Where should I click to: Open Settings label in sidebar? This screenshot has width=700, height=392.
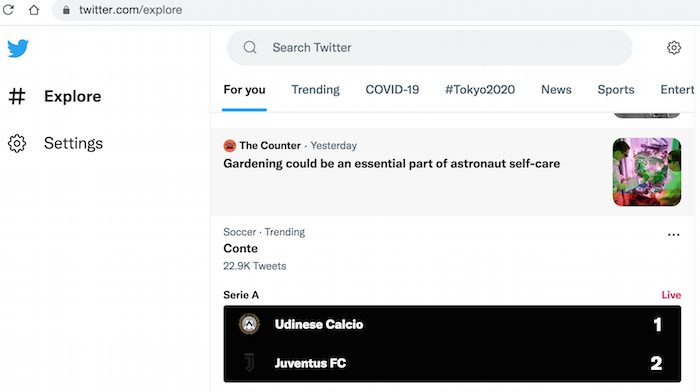coord(73,143)
